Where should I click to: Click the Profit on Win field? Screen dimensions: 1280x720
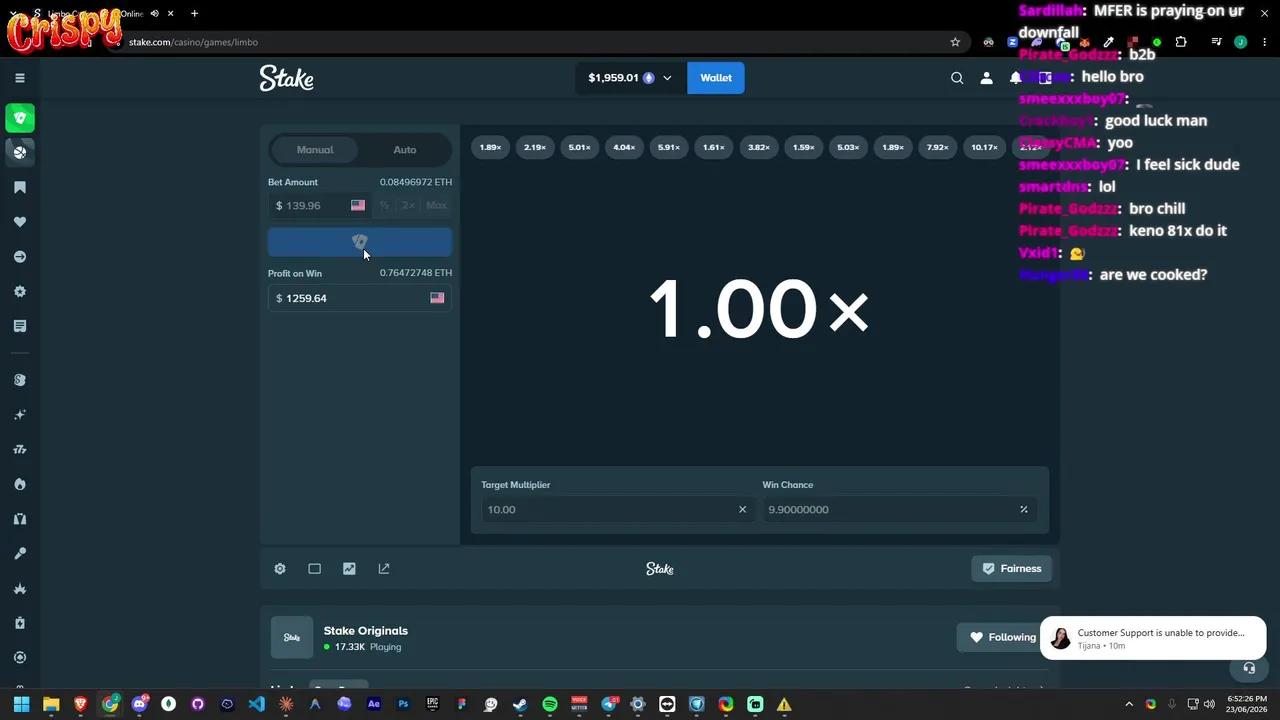(360, 298)
